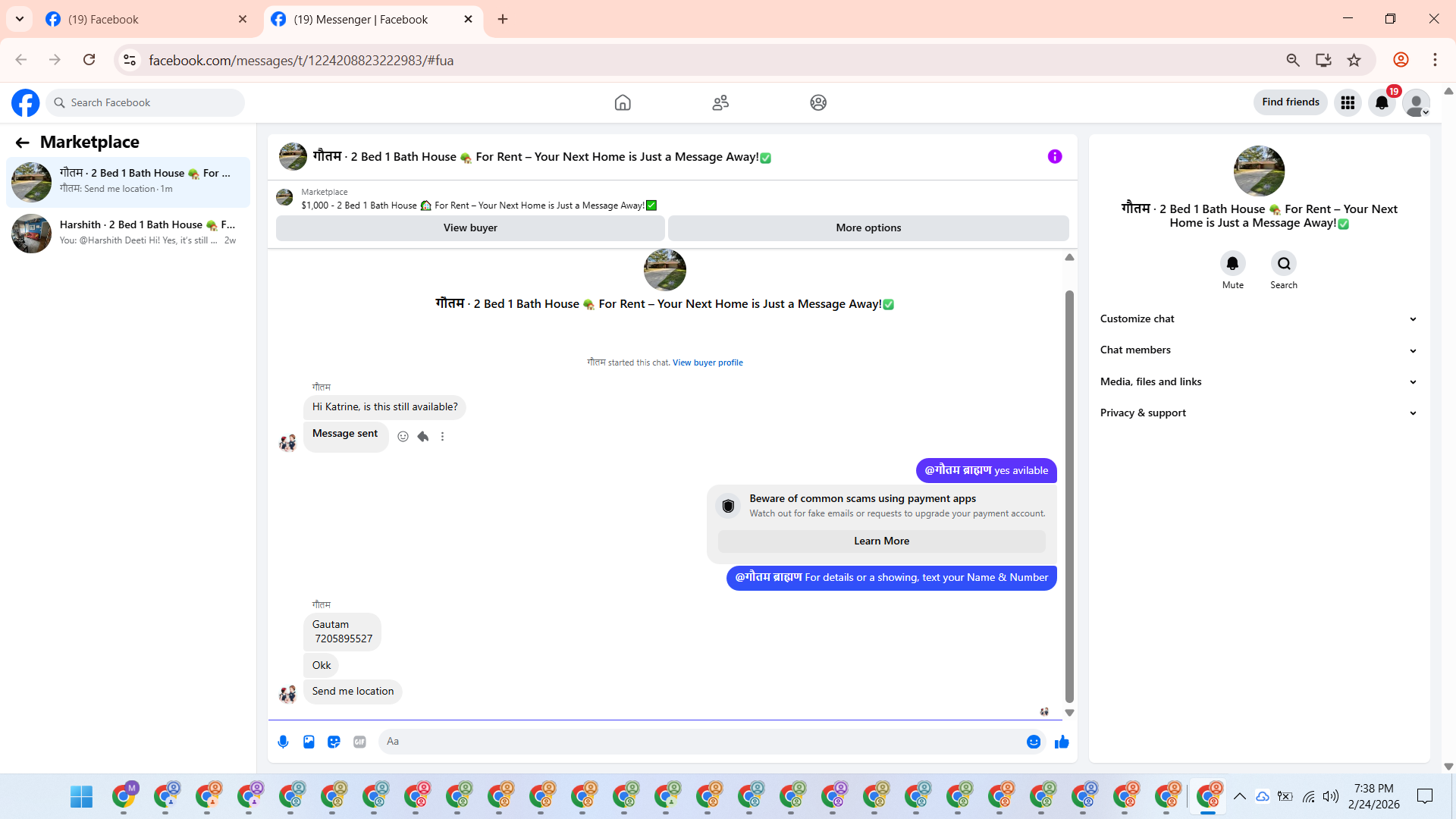Image resolution: width=1456 pixels, height=819 pixels.
Task: Bookmark this page with the star icon
Action: [x=1354, y=60]
